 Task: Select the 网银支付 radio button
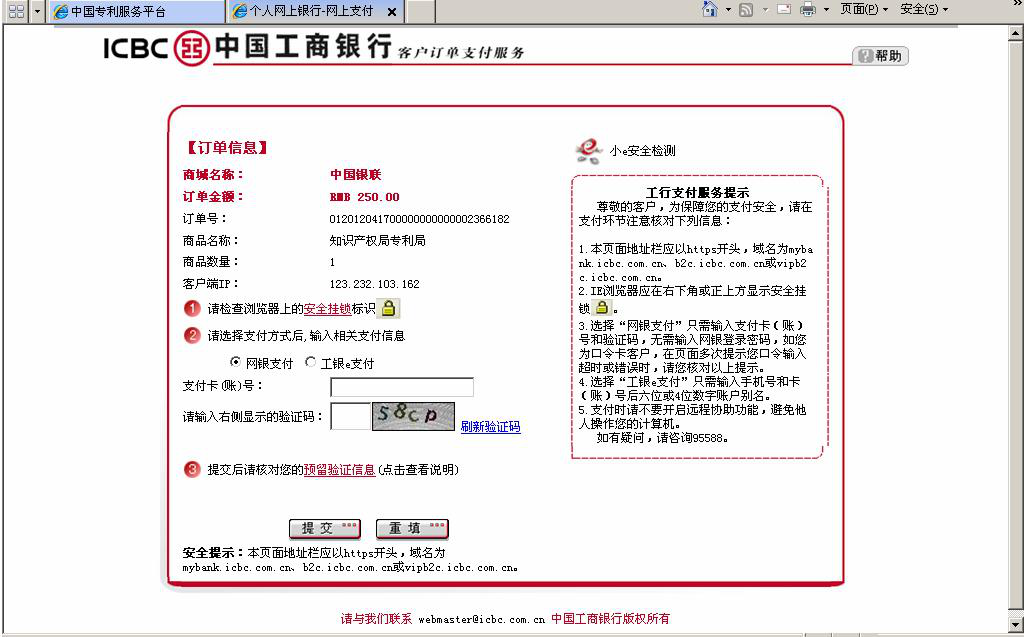[236, 363]
